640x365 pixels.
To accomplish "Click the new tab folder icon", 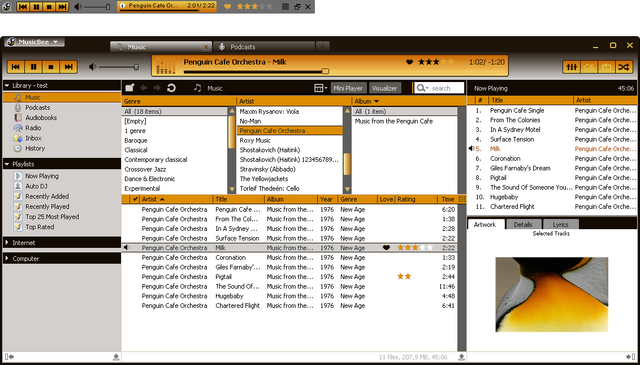I will click(130, 88).
